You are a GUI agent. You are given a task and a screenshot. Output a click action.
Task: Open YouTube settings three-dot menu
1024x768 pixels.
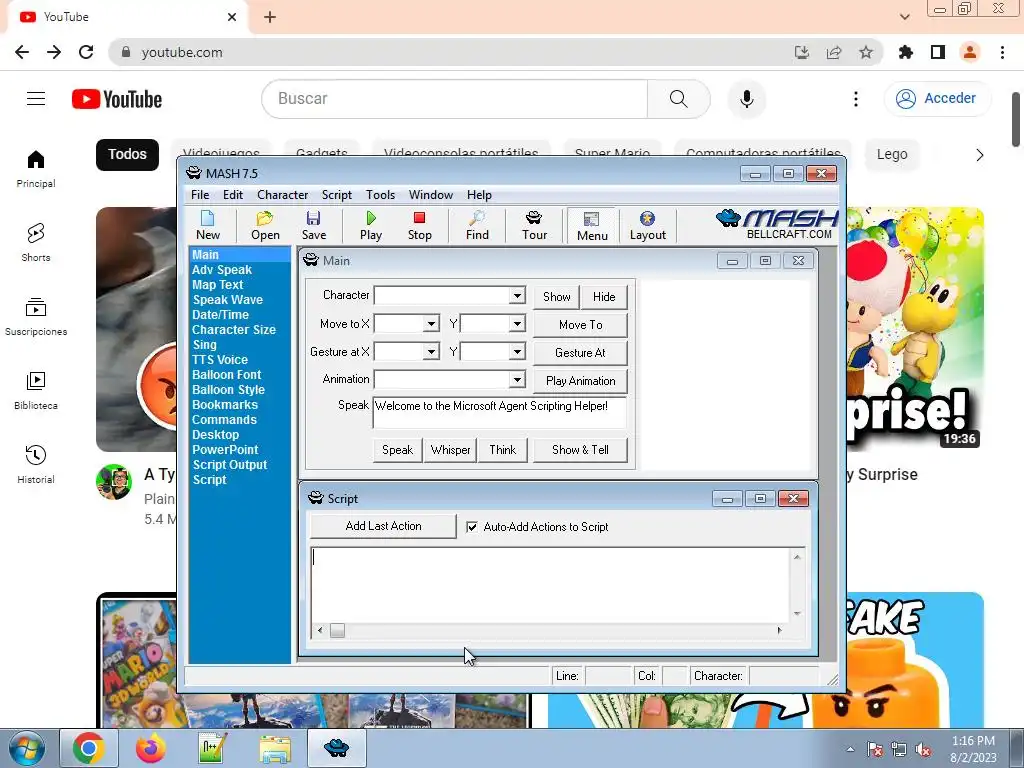click(x=856, y=99)
